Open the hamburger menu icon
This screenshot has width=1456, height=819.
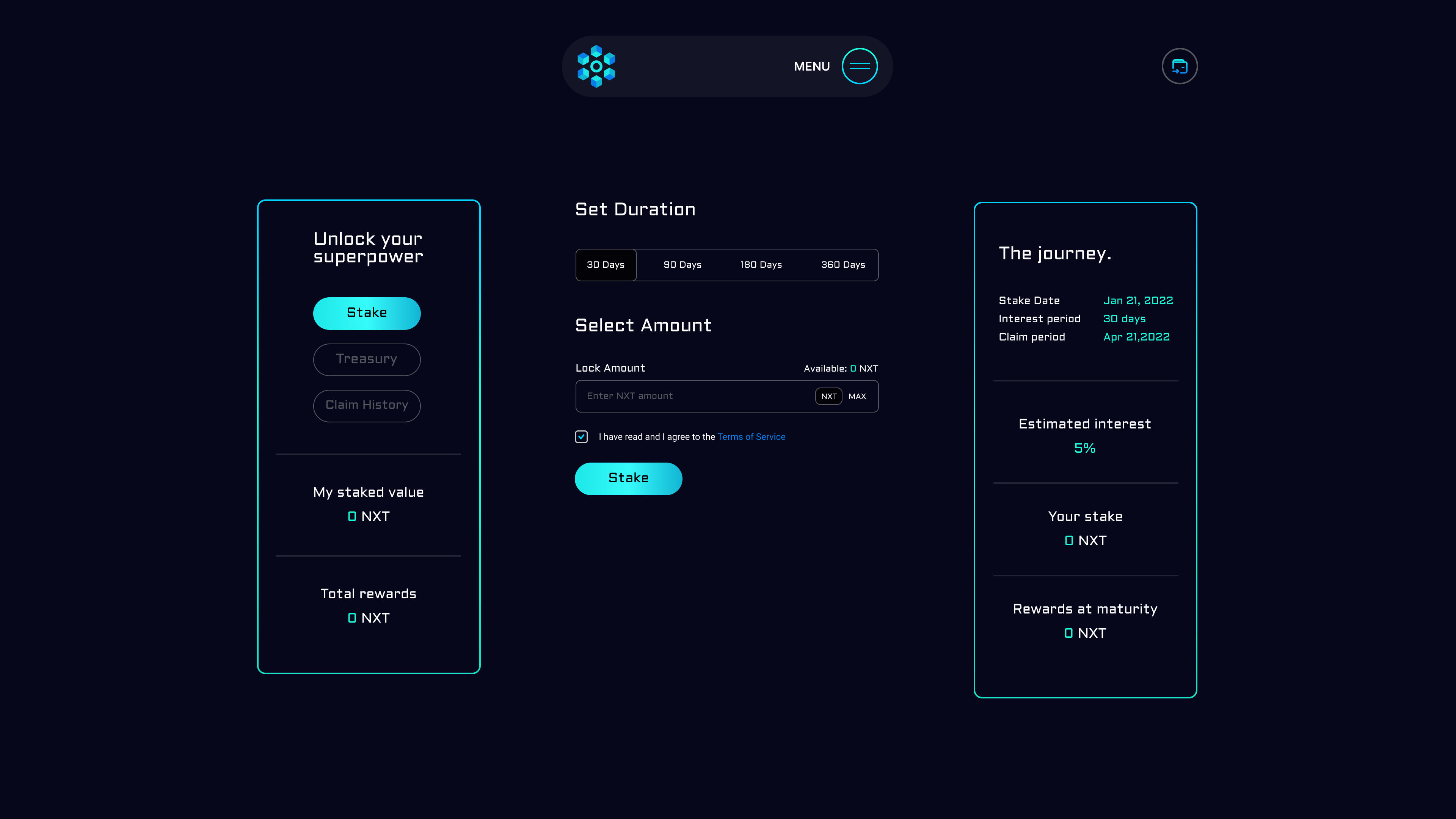click(859, 66)
